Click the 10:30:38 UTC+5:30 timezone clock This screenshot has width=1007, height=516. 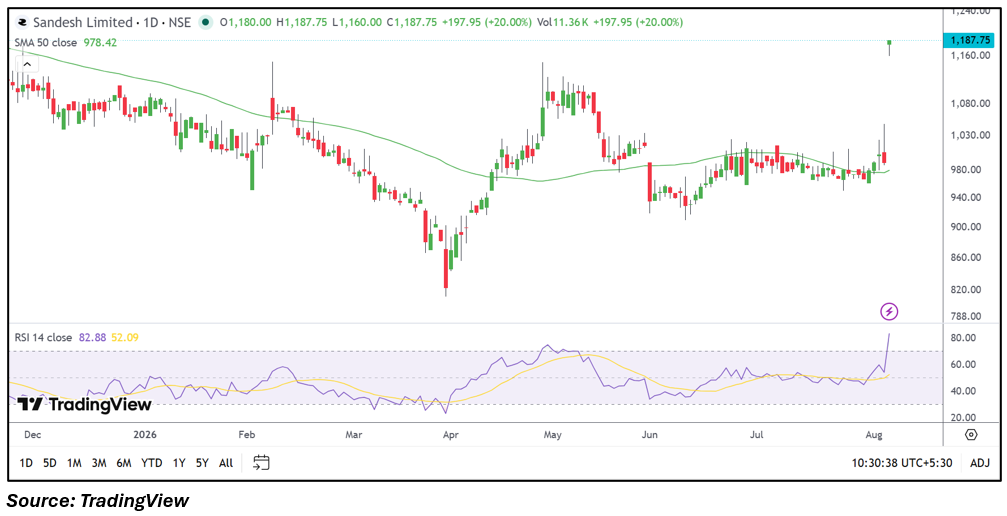click(902, 463)
